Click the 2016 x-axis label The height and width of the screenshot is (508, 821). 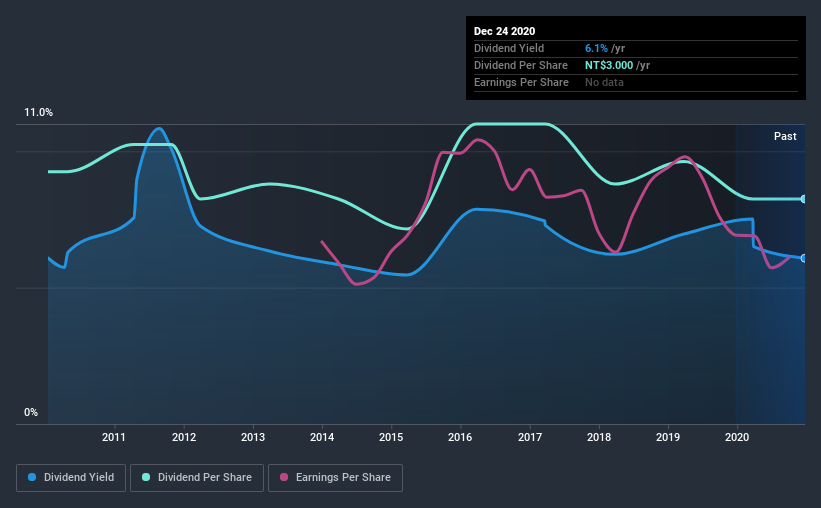460,437
